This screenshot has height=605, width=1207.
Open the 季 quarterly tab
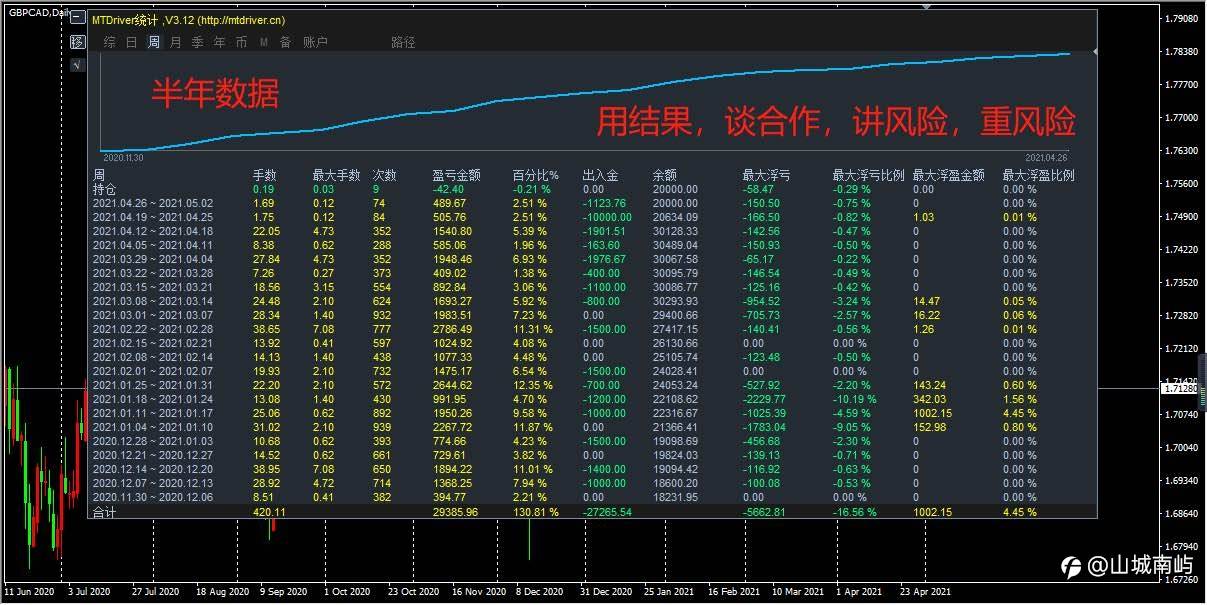pyautogui.click(x=198, y=42)
